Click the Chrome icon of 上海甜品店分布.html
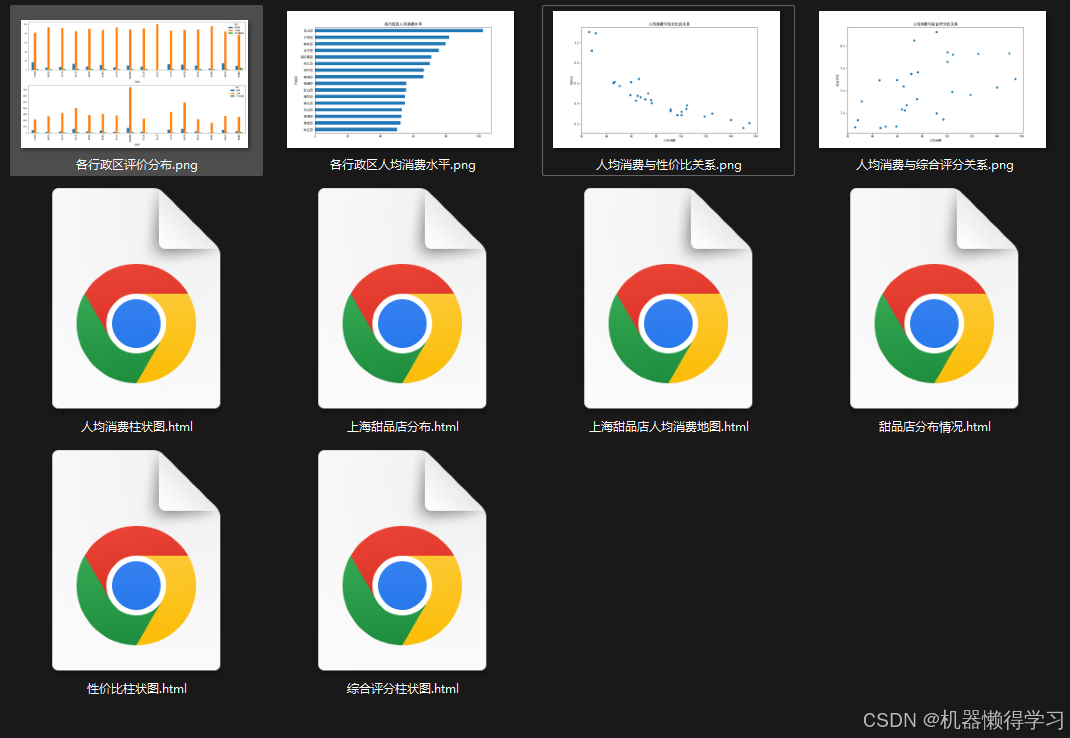 pyautogui.click(x=402, y=324)
